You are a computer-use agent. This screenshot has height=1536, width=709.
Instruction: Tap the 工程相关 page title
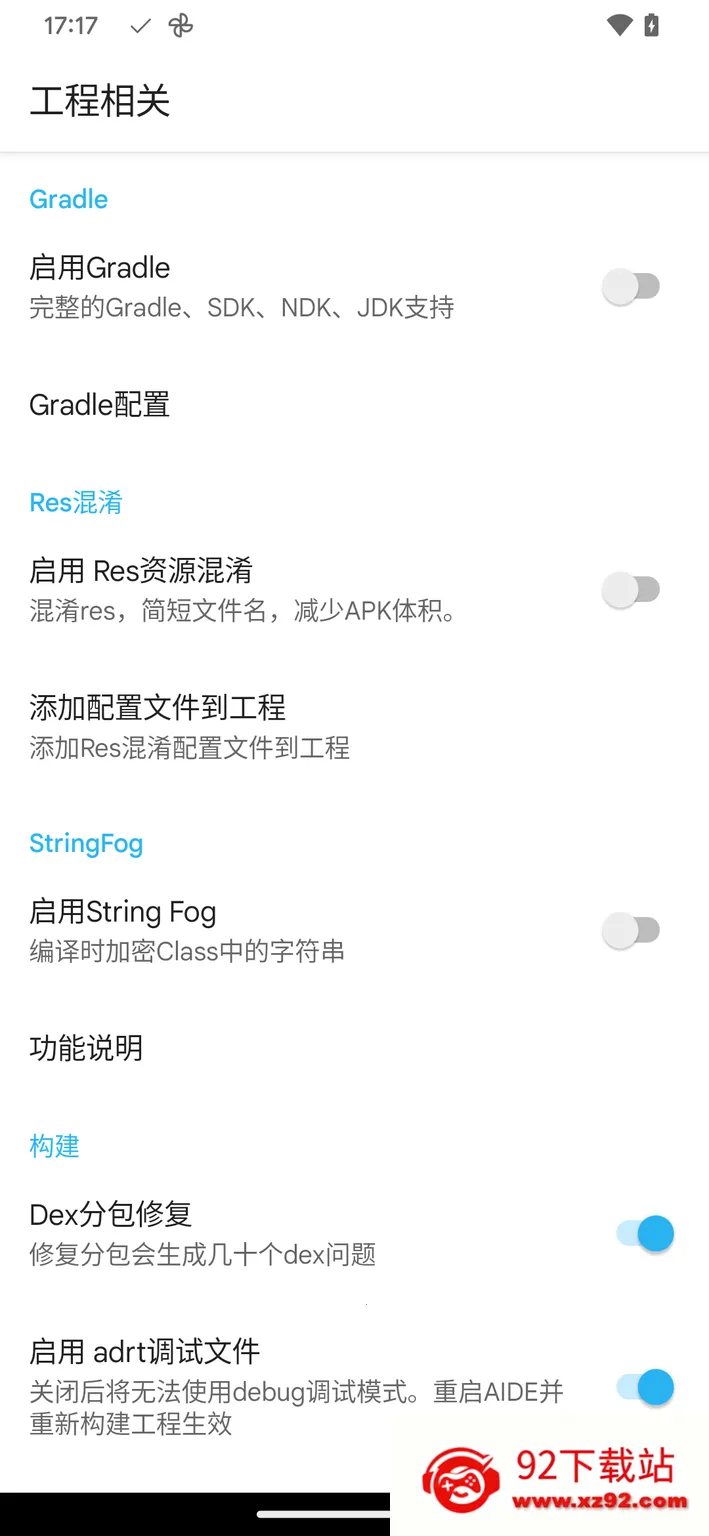(100, 102)
